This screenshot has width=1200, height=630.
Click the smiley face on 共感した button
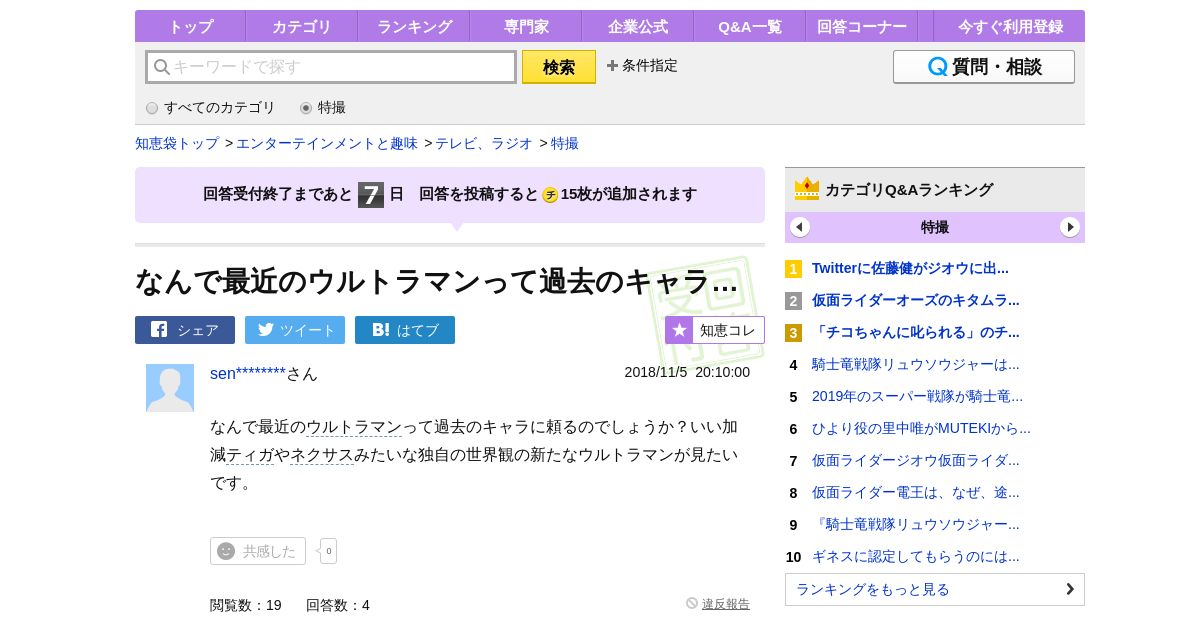[226, 551]
